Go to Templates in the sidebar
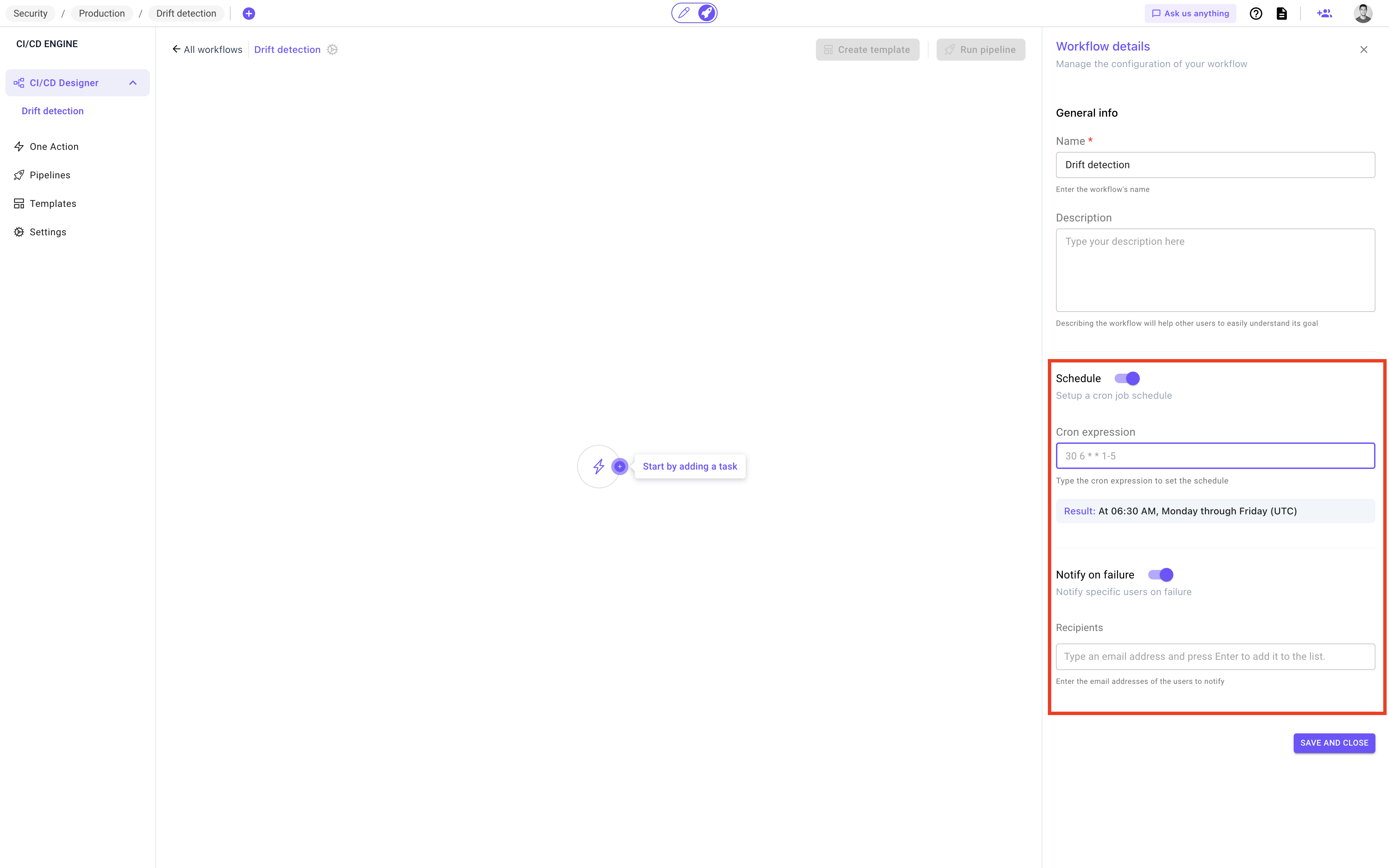 tap(53, 204)
